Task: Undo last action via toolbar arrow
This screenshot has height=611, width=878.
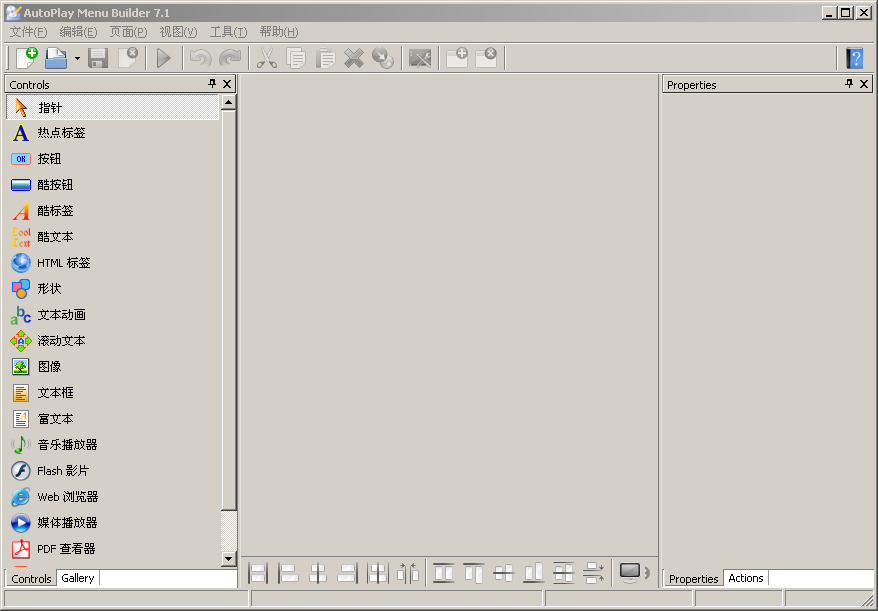Action: pos(200,58)
